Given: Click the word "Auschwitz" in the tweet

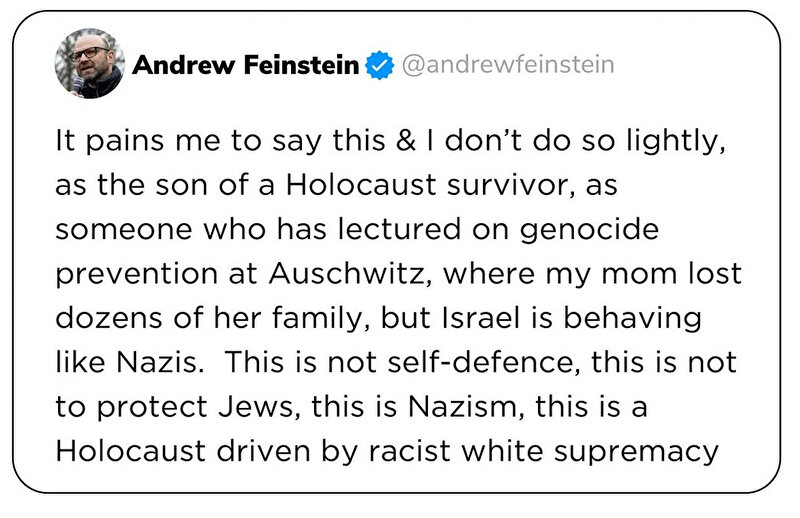Looking at the screenshot, I should (x=347, y=274).
